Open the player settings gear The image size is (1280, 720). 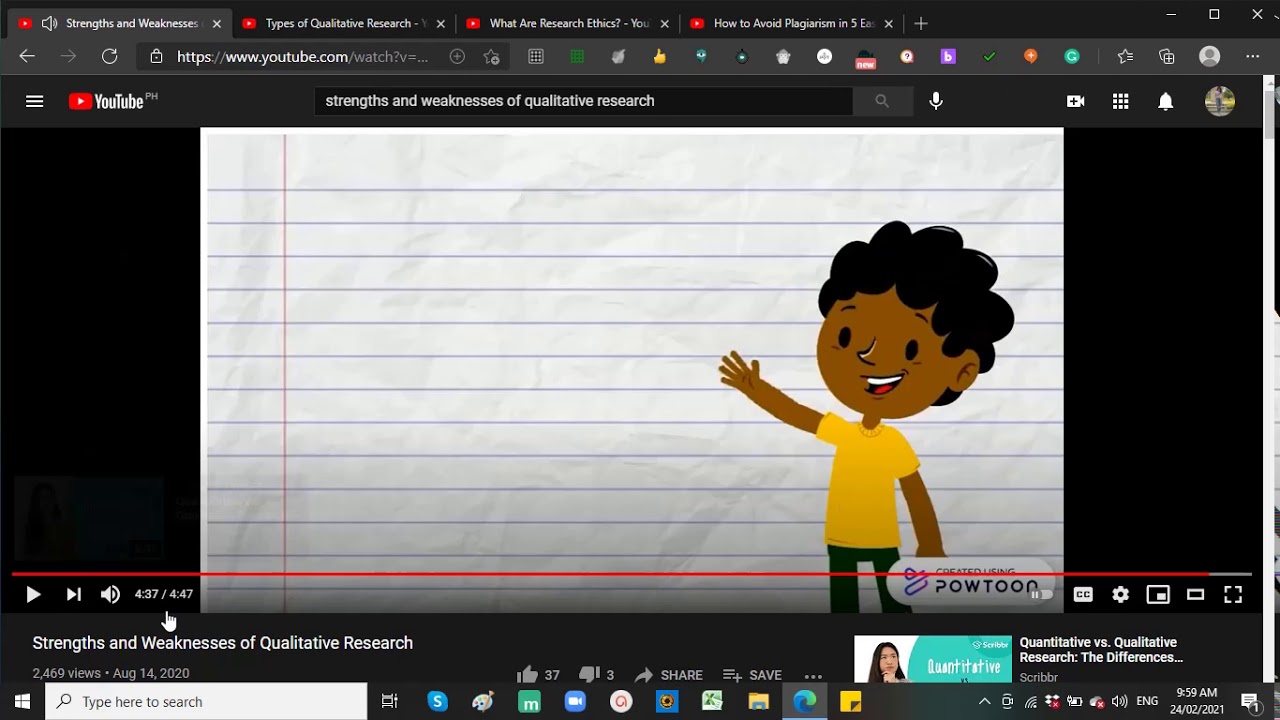[1120, 594]
